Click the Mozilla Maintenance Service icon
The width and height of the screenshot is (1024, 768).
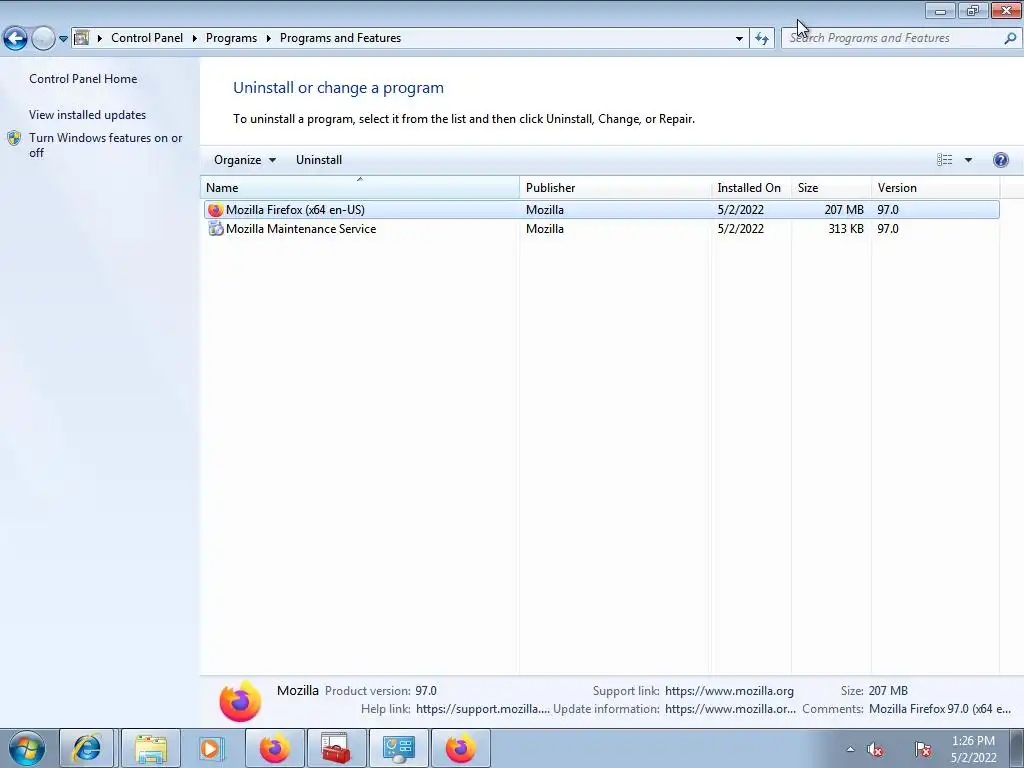(215, 229)
